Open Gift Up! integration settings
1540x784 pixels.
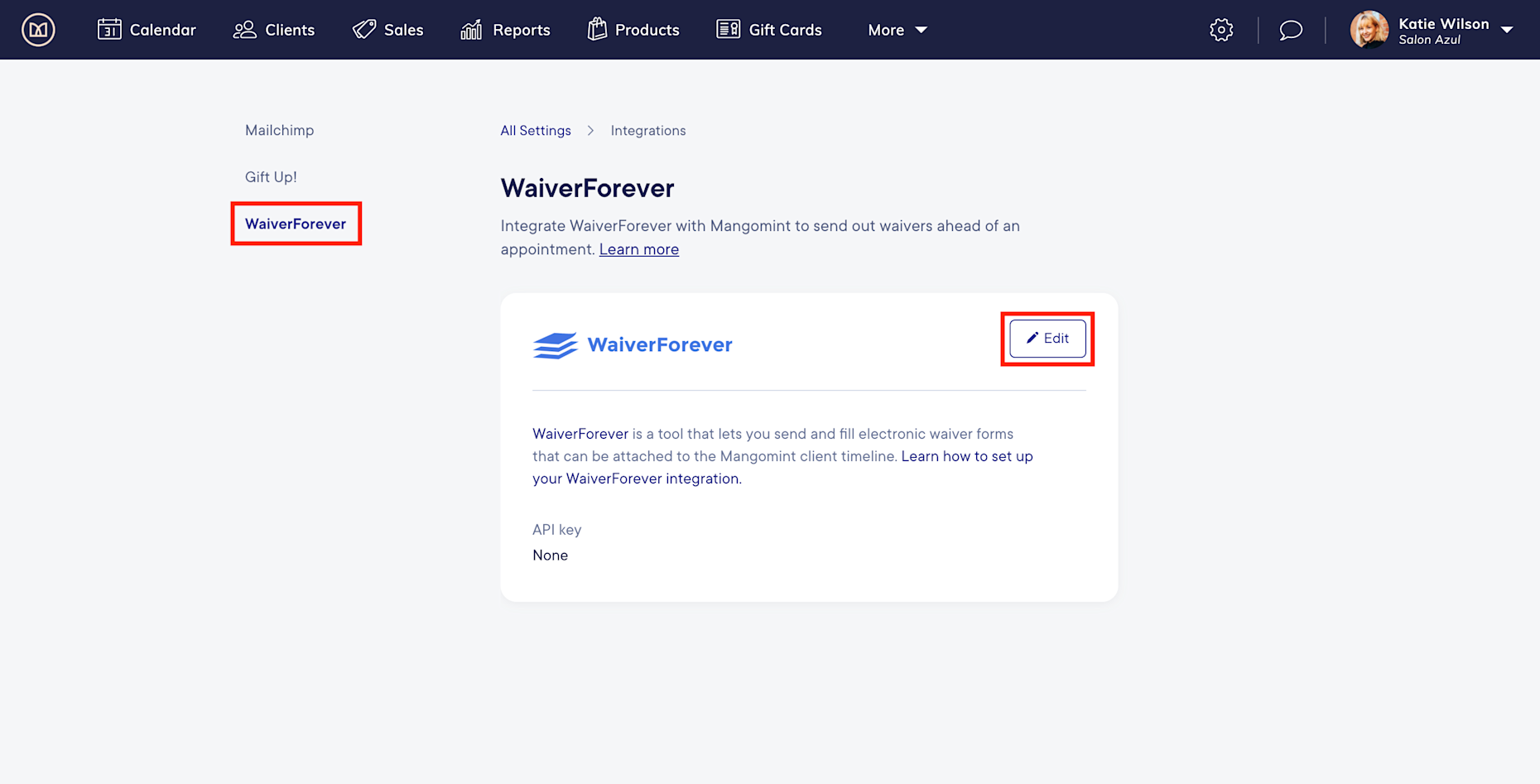pyautogui.click(x=271, y=176)
